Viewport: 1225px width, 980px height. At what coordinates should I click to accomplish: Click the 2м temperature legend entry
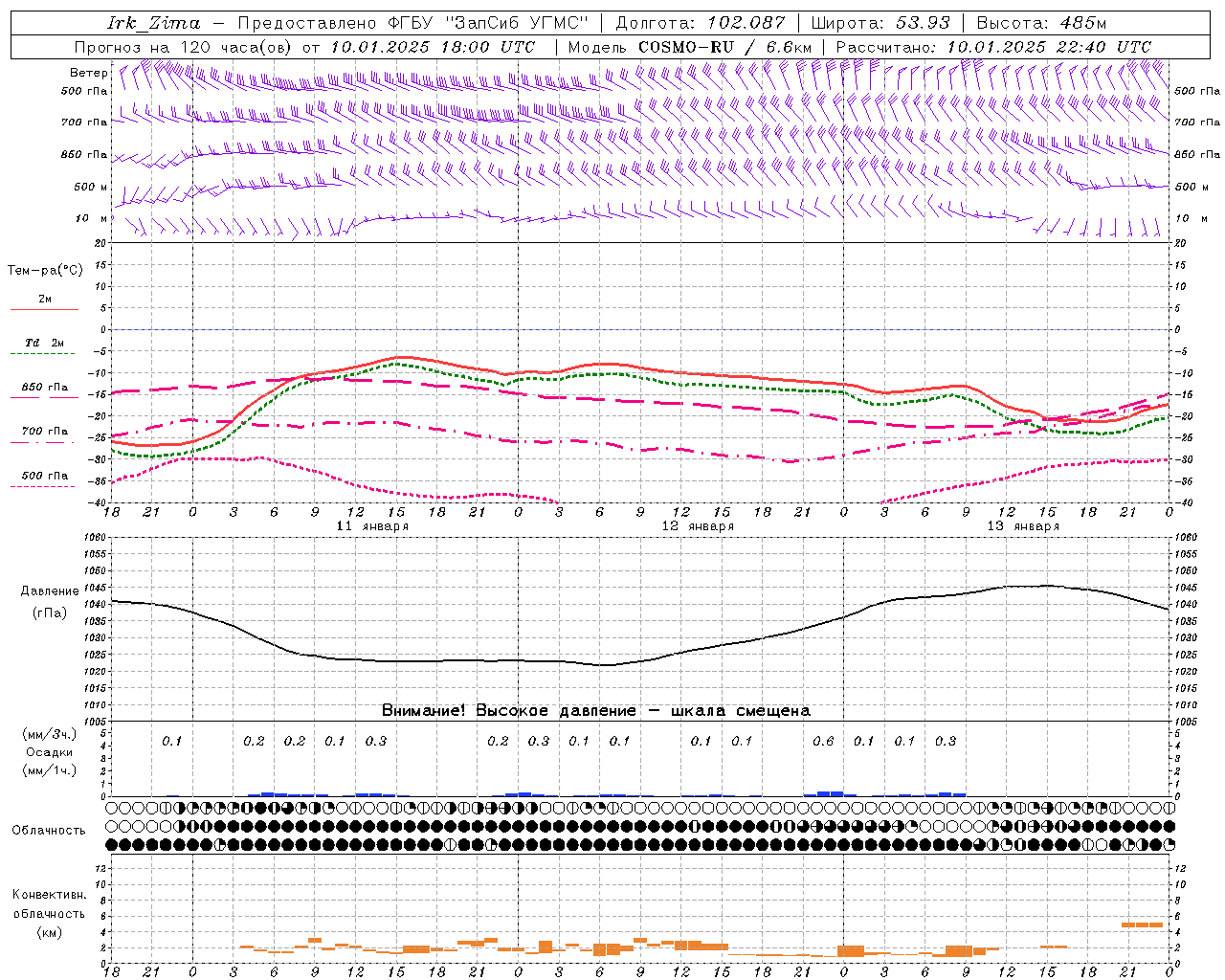tap(45, 300)
